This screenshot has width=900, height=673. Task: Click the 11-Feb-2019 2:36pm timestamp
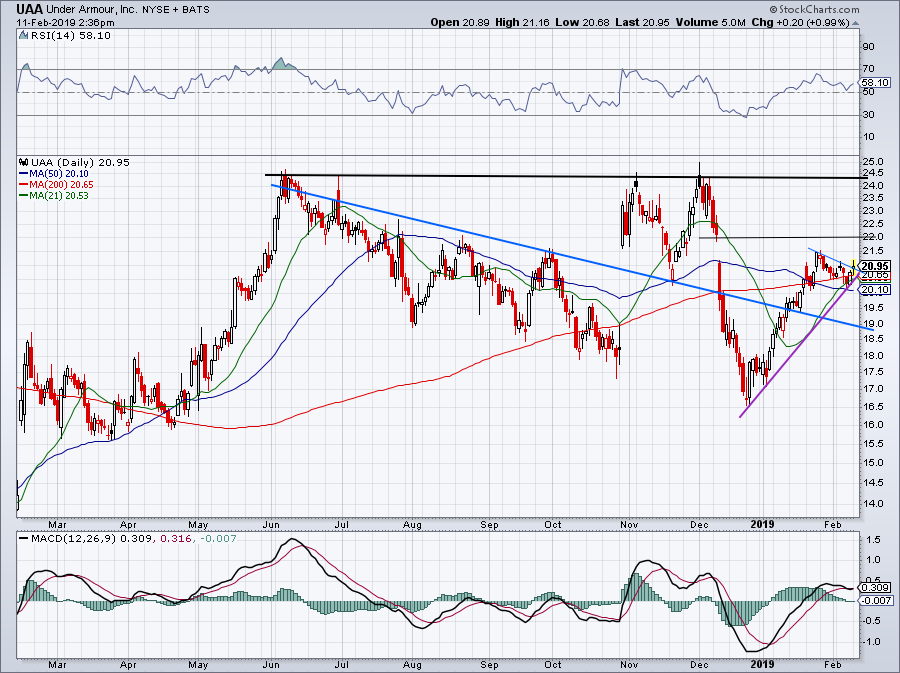[x=65, y=23]
